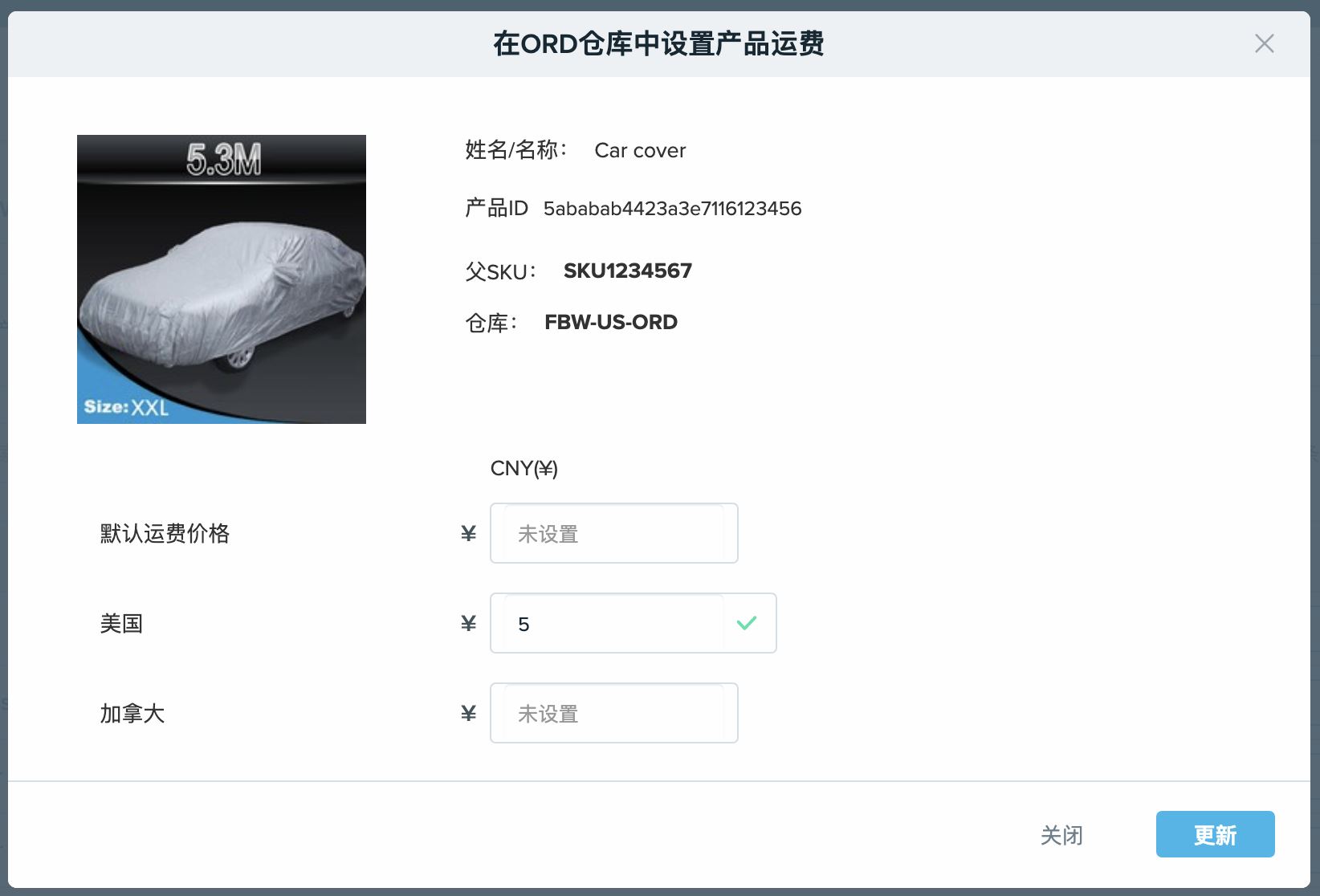The height and width of the screenshot is (896, 1320).
Task: Click the 加拿大 shipping price input field
Action: tap(614, 713)
